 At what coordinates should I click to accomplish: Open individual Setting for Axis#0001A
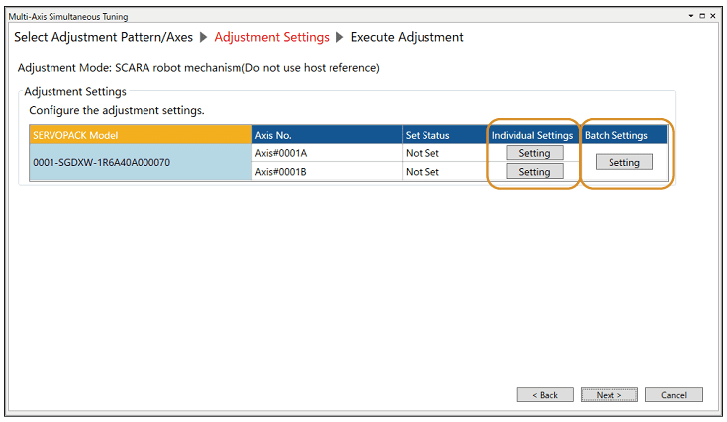(x=534, y=153)
